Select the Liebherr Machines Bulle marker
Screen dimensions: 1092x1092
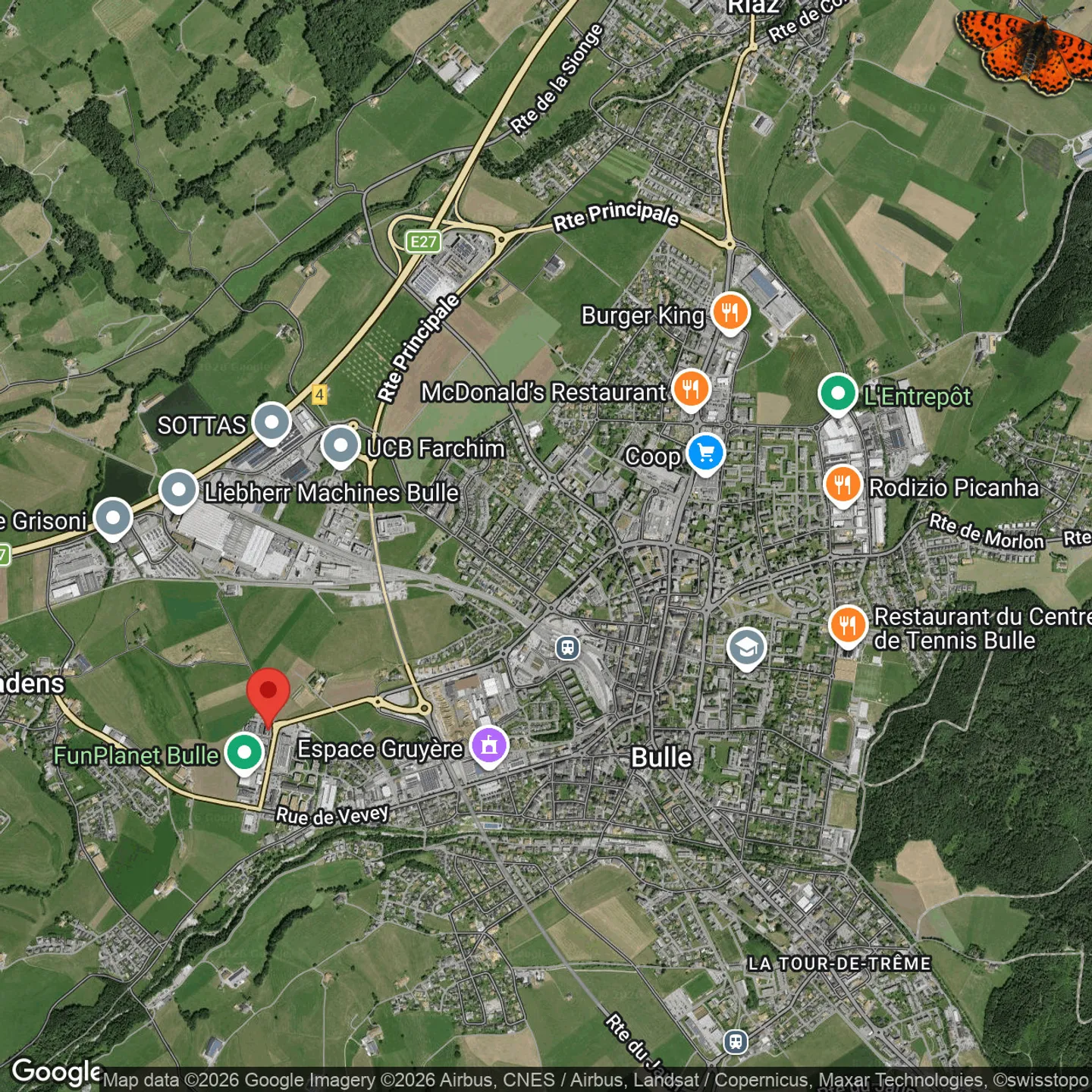click(x=178, y=490)
